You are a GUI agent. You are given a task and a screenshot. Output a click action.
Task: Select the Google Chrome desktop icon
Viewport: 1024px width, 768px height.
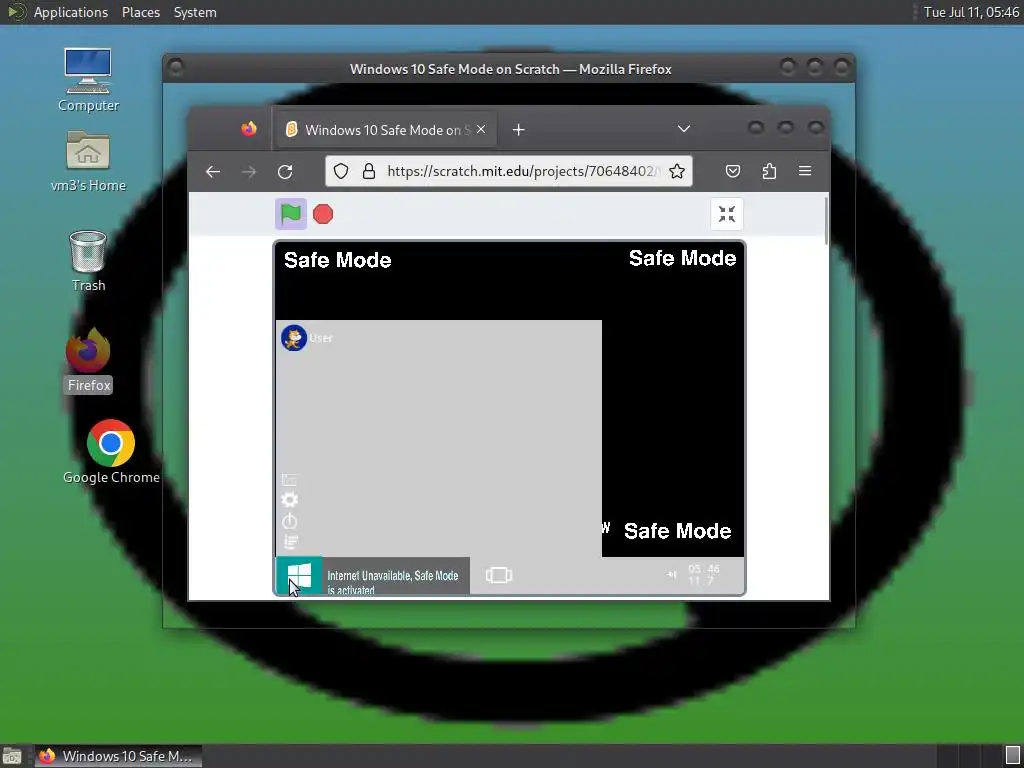pyautogui.click(x=111, y=452)
